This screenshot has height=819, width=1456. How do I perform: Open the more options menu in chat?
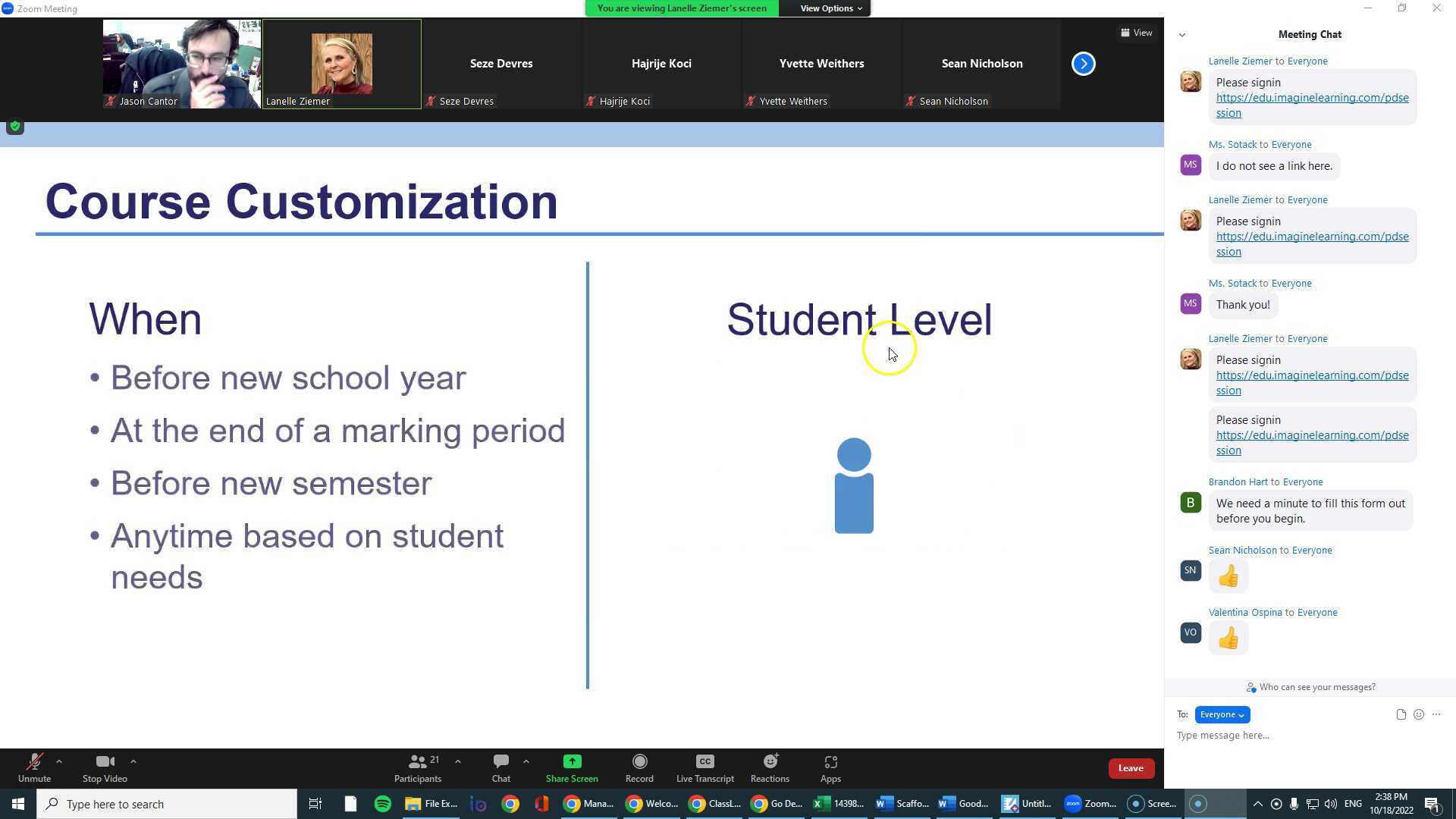[x=1436, y=714]
